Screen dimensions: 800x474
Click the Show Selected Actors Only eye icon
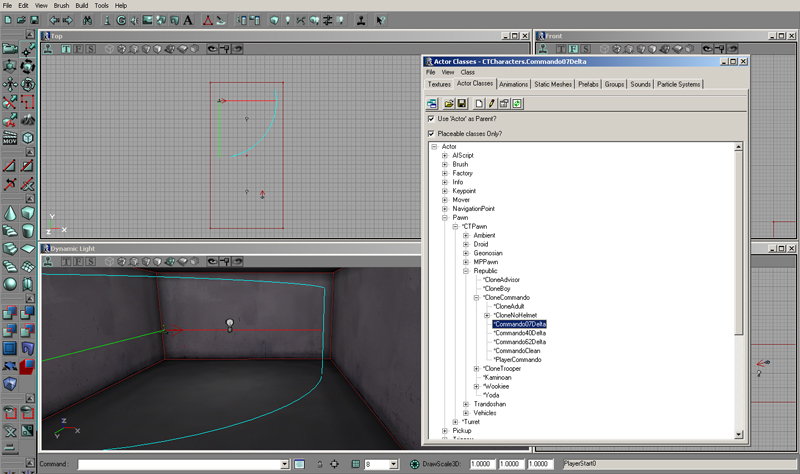coord(10,412)
